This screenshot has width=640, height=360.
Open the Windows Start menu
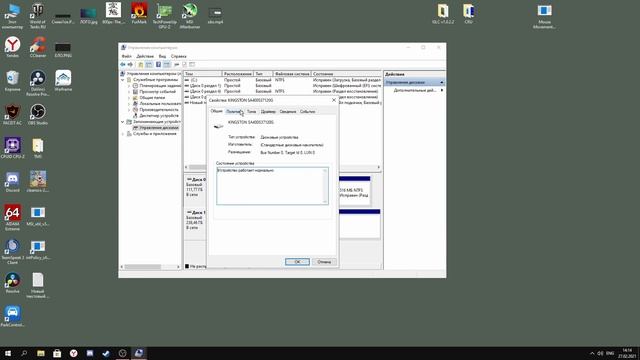click(x=8, y=353)
